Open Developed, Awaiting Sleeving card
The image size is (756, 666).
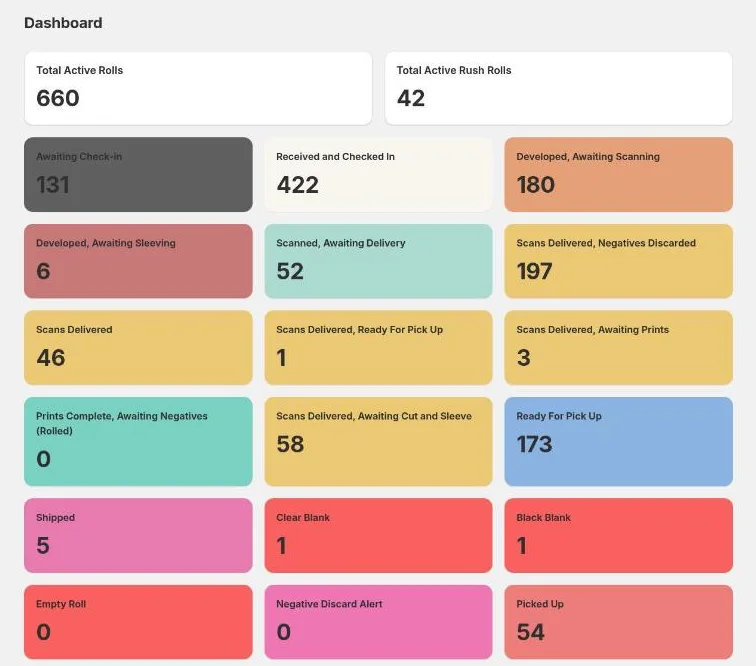pyautogui.click(x=138, y=261)
